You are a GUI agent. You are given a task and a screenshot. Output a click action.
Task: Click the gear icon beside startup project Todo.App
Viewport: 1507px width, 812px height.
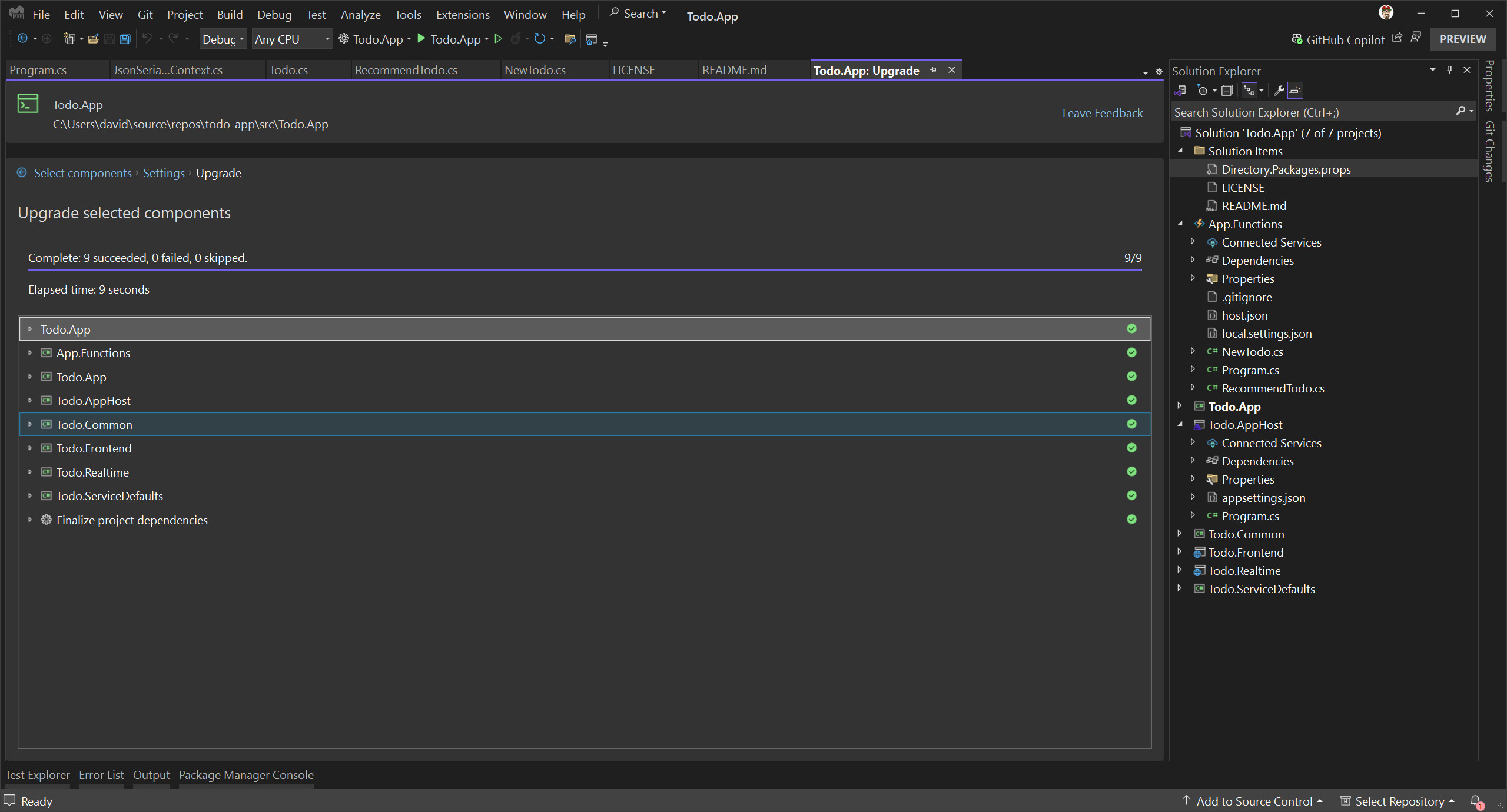point(344,39)
